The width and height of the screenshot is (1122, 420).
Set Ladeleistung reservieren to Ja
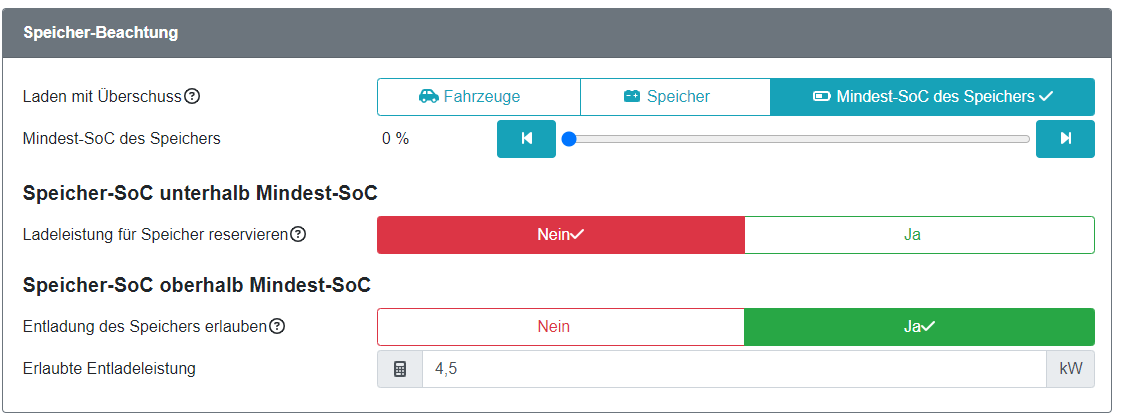click(919, 235)
